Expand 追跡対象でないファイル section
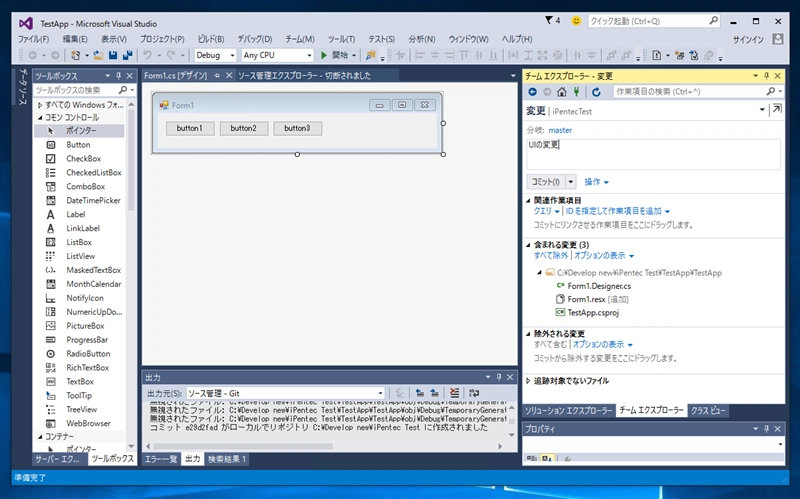Image resolution: width=800 pixels, height=499 pixels. click(529, 381)
